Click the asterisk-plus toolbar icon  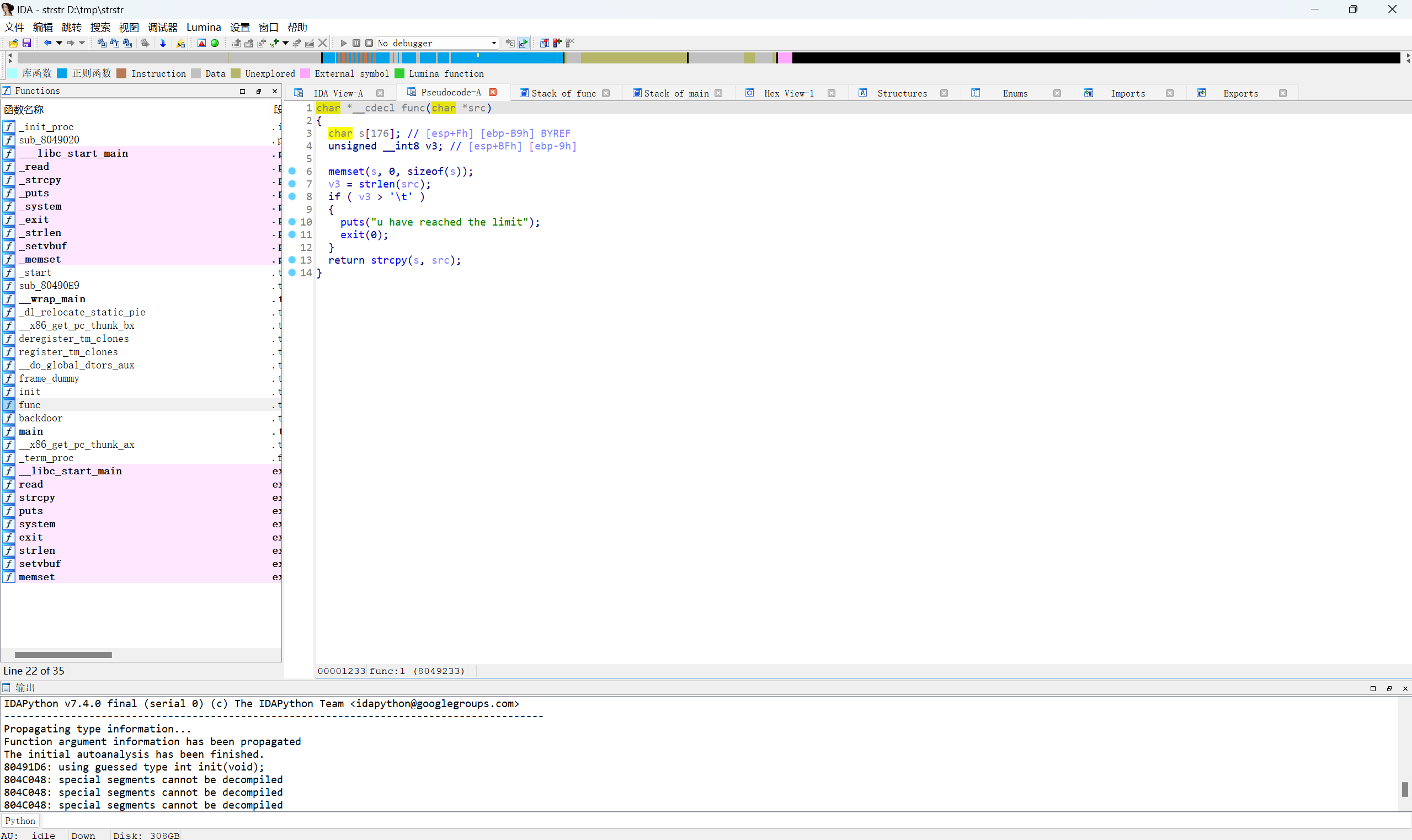pos(297,43)
